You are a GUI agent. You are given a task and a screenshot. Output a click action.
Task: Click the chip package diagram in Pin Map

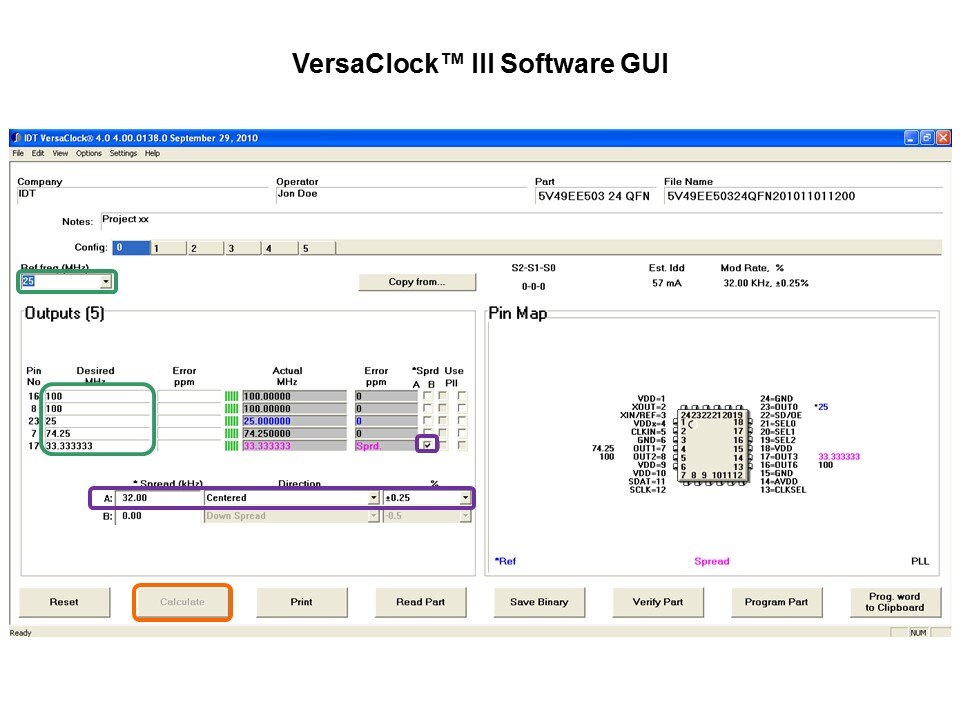pyautogui.click(x=712, y=445)
